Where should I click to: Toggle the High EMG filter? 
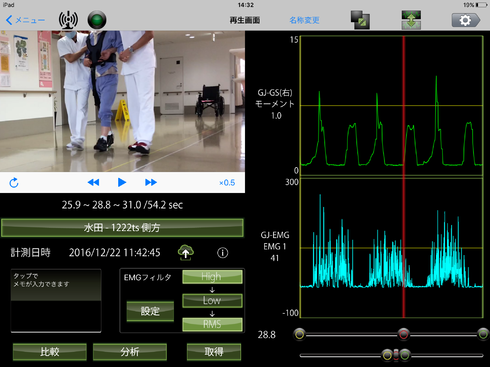(x=212, y=277)
